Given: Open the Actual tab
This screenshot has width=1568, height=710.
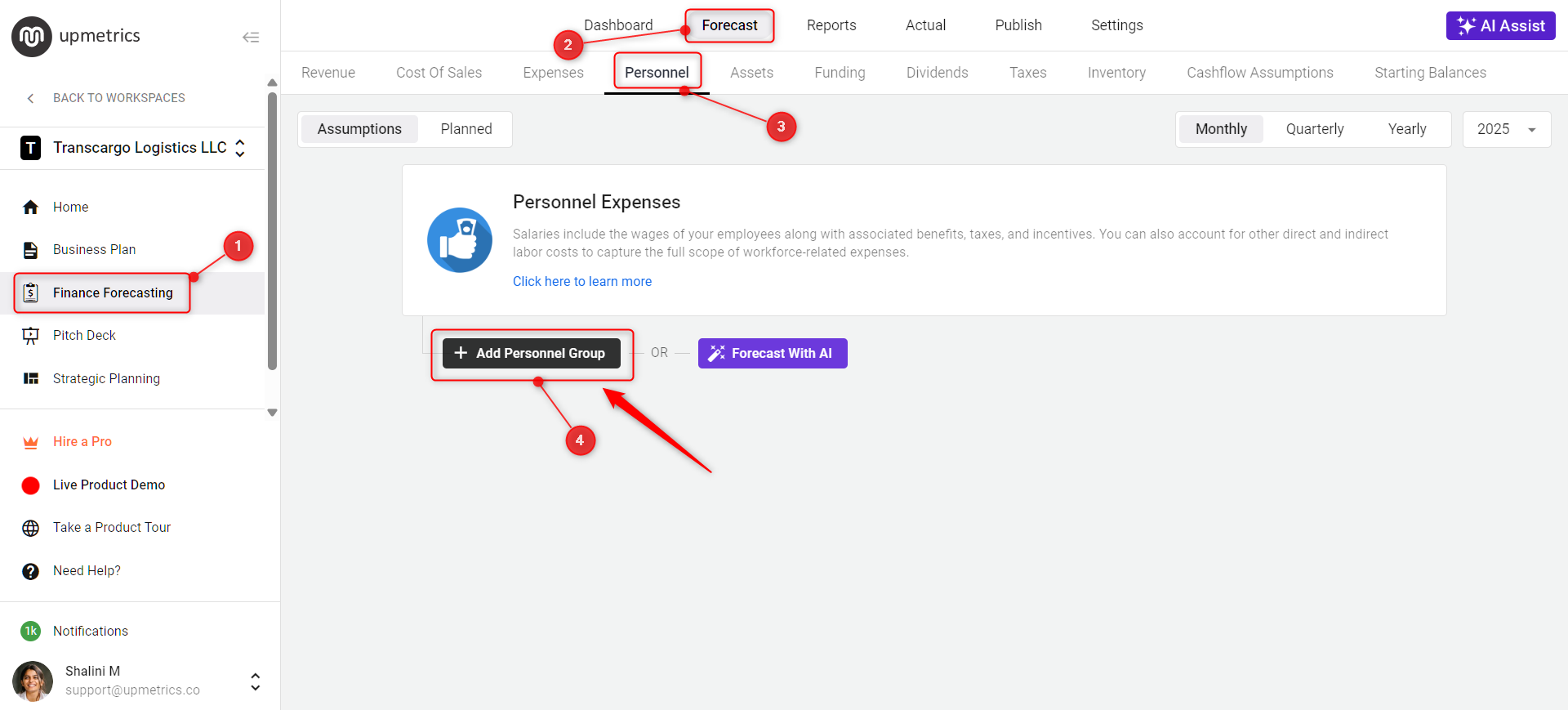Looking at the screenshot, I should [x=925, y=25].
